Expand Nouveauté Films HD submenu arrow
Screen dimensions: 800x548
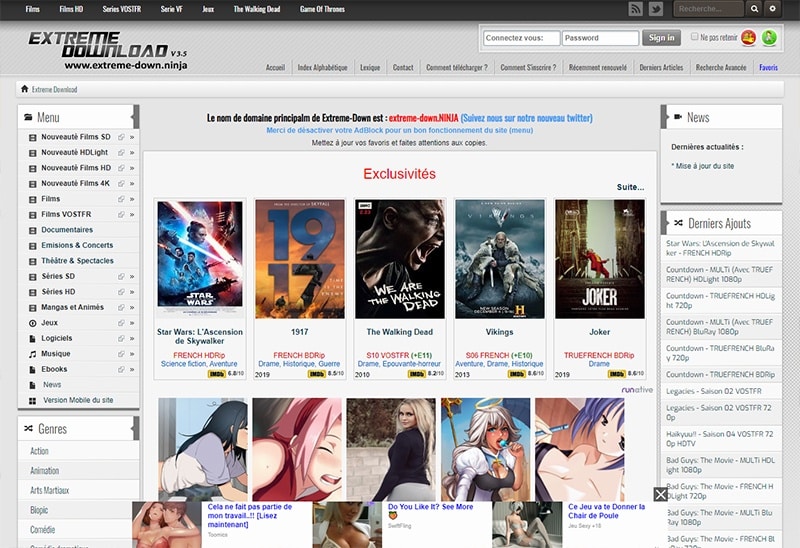click(132, 168)
